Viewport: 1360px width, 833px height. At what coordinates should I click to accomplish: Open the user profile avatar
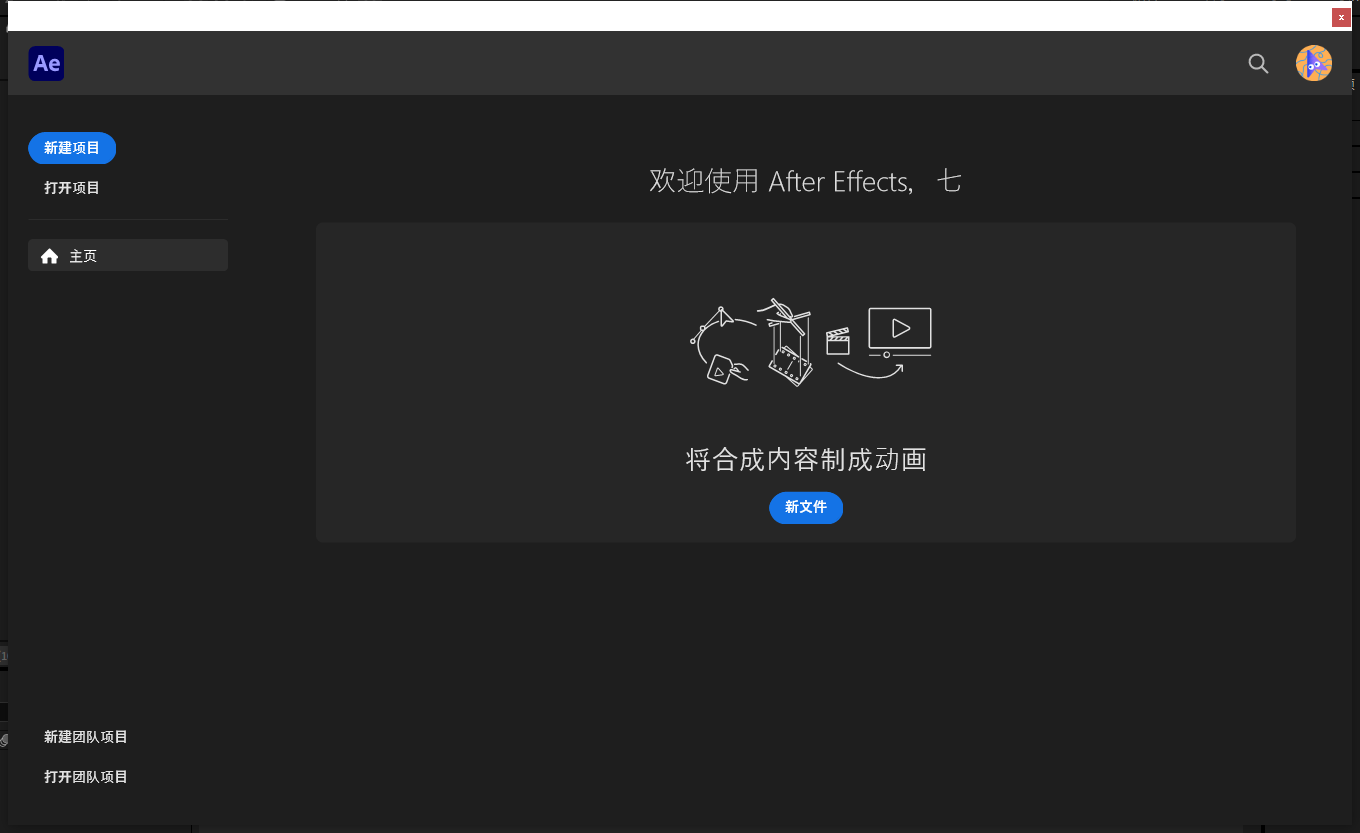(1313, 63)
